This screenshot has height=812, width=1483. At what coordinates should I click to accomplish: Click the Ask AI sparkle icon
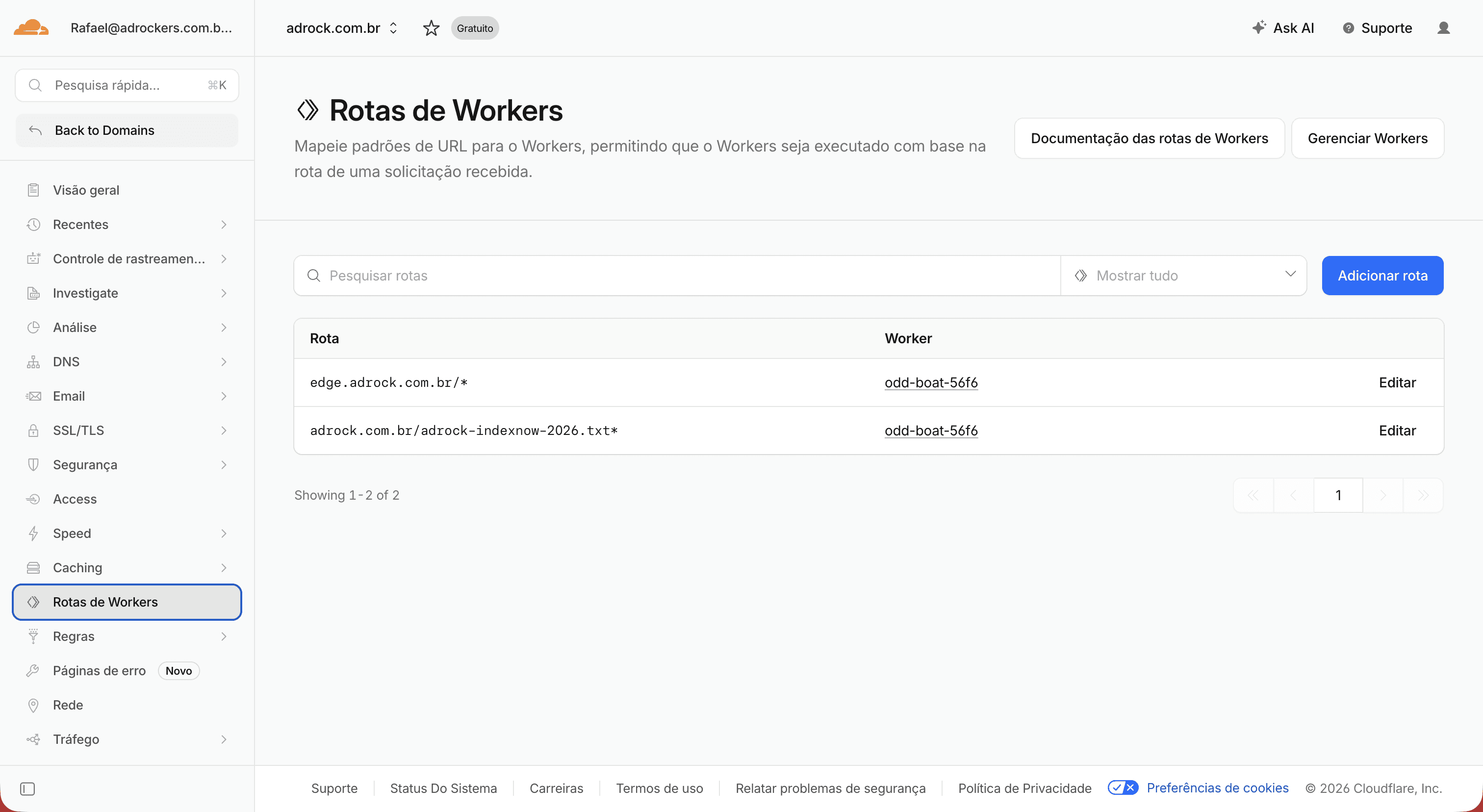click(1259, 27)
